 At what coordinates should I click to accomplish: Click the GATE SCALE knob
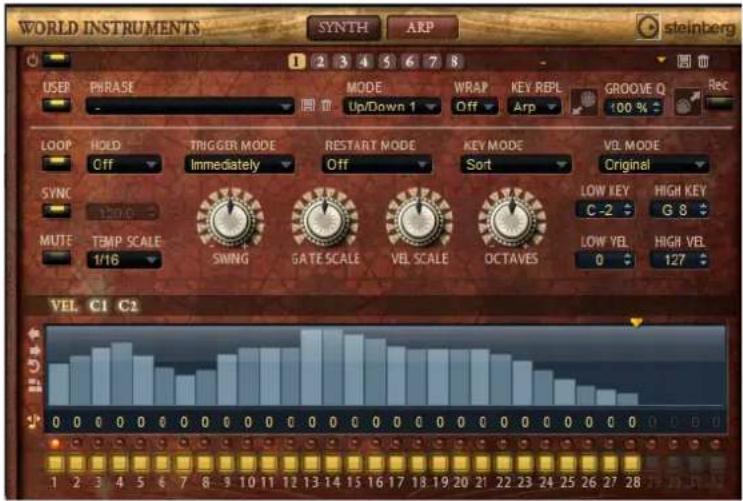click(325, 219)
